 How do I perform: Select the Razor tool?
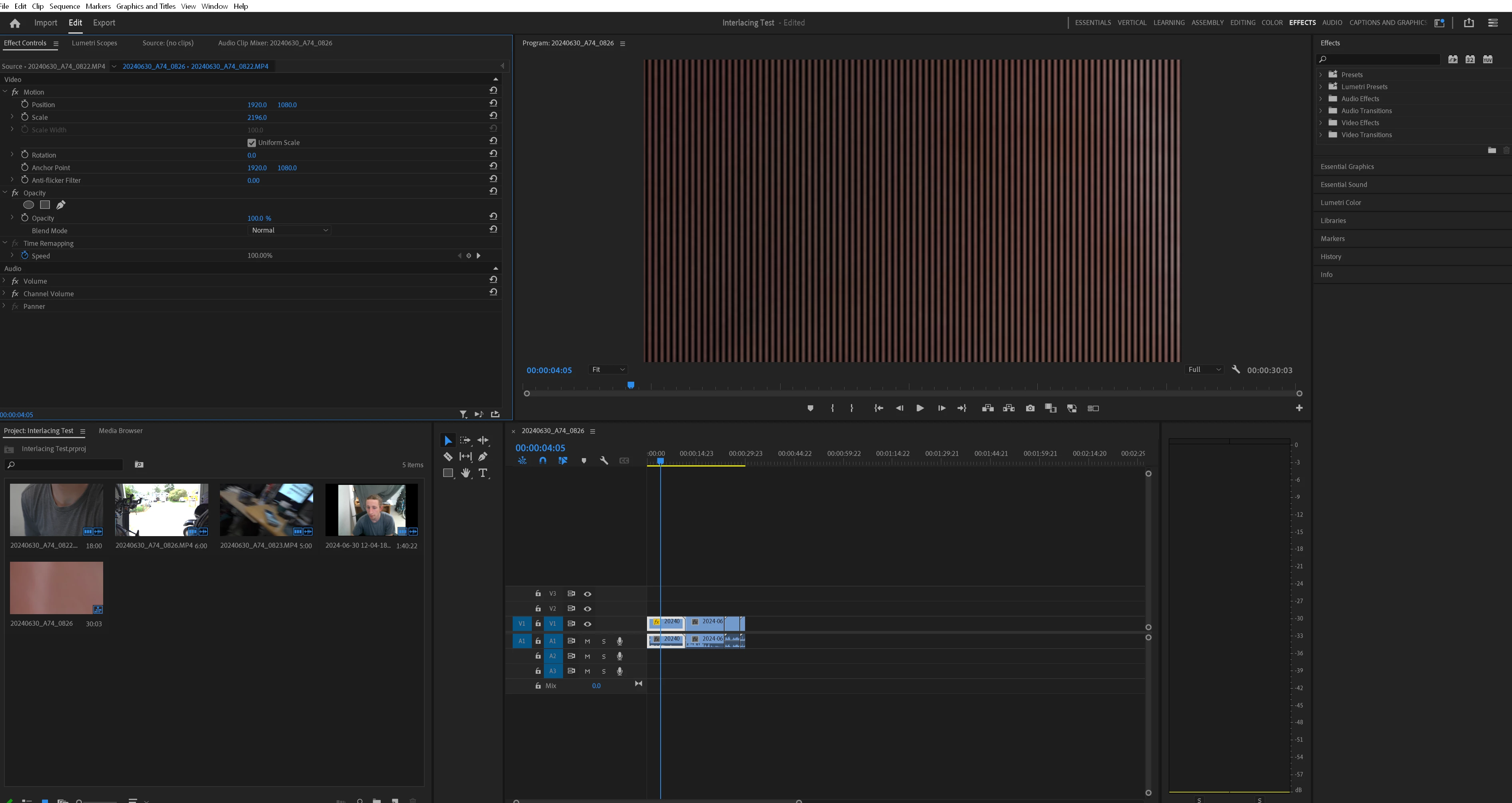[x=448, y=457]
